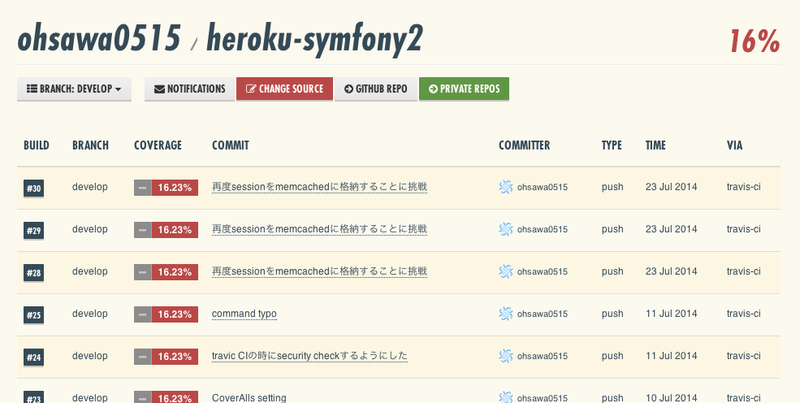
Task: Click coverage badge 16.23% in build #30 row
Action: (x=166, y=188)
